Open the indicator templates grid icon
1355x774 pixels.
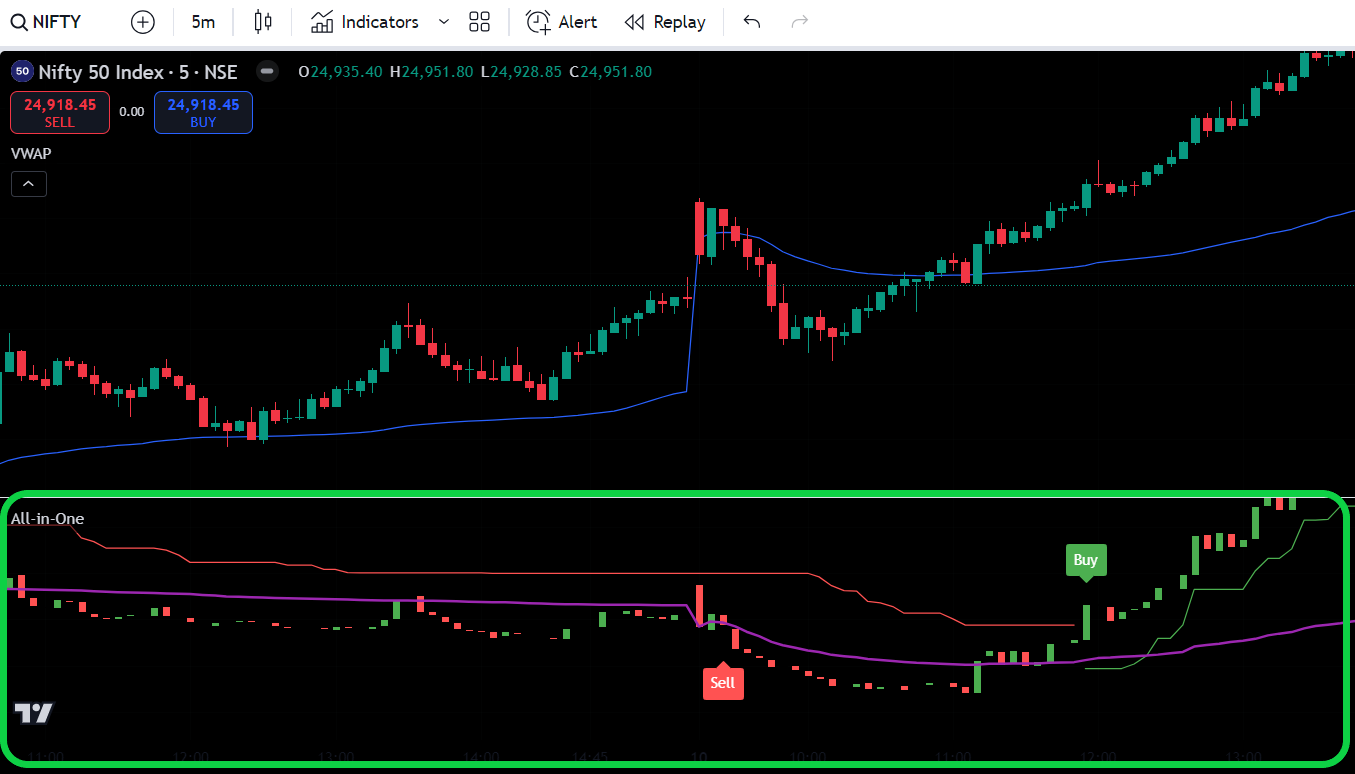pos(480,22)
